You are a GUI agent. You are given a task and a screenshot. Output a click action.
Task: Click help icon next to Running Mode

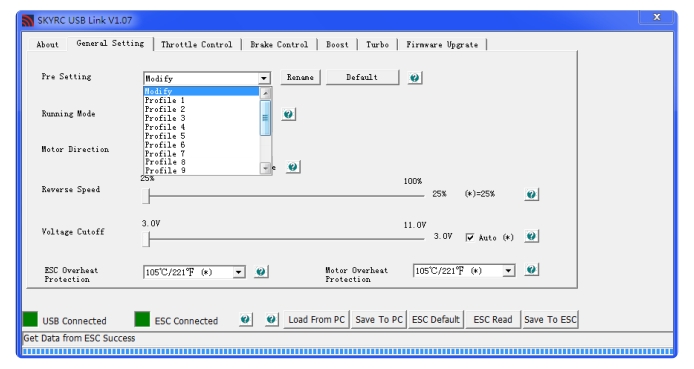coord(288,114)
